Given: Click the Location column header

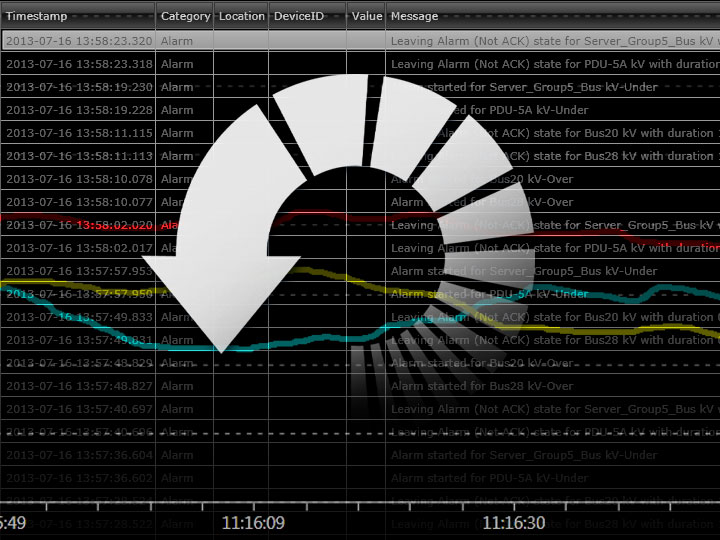Looking at the screenshot, I should pyautogui.click(x=241, y=16).
